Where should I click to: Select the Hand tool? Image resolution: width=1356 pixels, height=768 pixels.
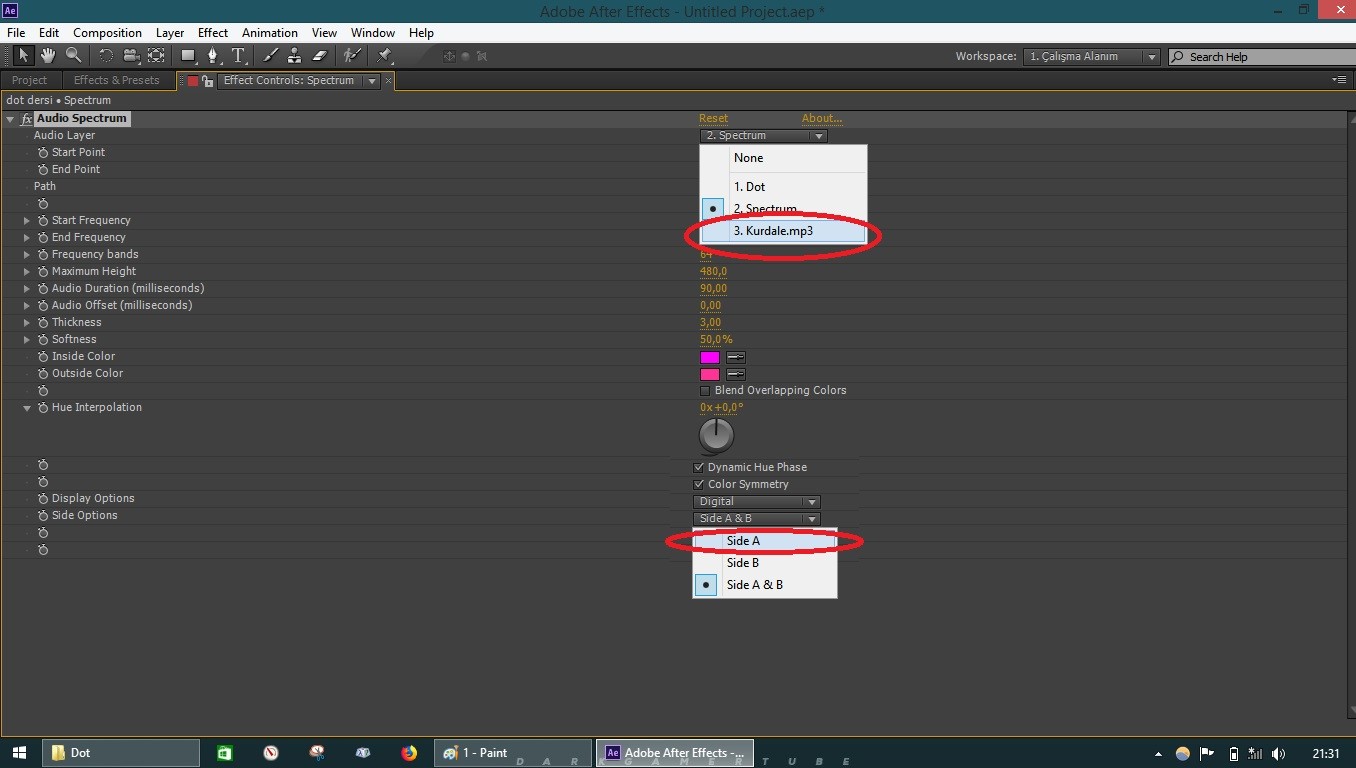pyautogui.click(x=48, y=56)
